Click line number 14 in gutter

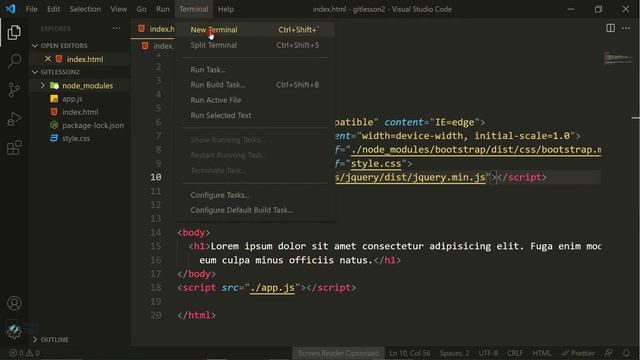point(156,232)
